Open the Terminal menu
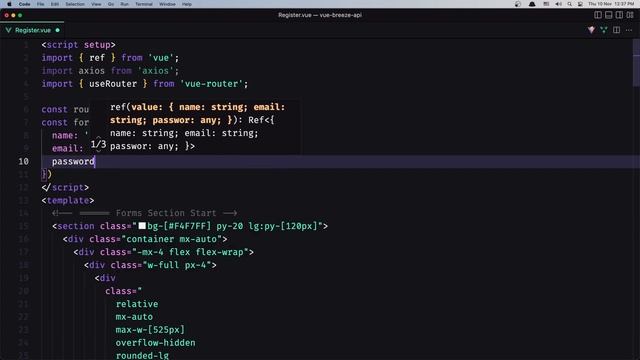This screenshot has height=360, width=640. pyautogui.click(x=144, y=4)
